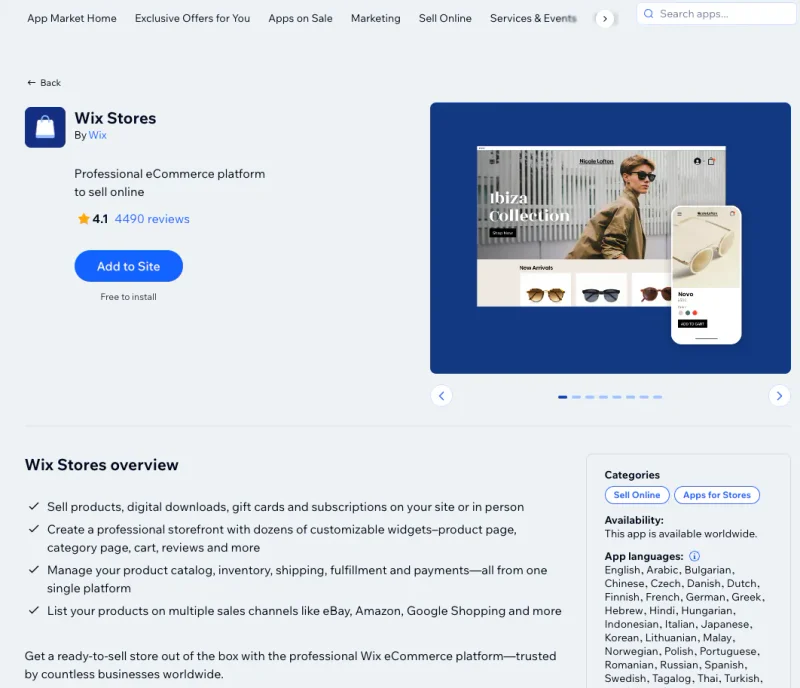Viewport: 800px width, 688px height.
Task: Show more navigation categories with the arrow
Action: [x=605, y=19]
